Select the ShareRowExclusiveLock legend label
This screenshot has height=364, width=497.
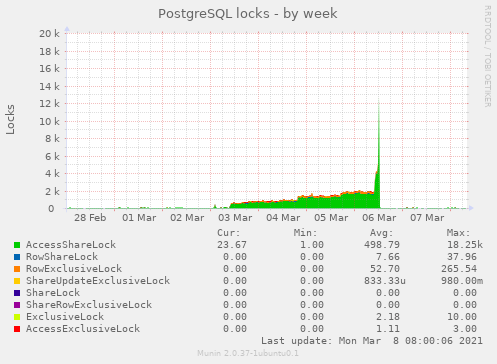(x=89, y=305)
